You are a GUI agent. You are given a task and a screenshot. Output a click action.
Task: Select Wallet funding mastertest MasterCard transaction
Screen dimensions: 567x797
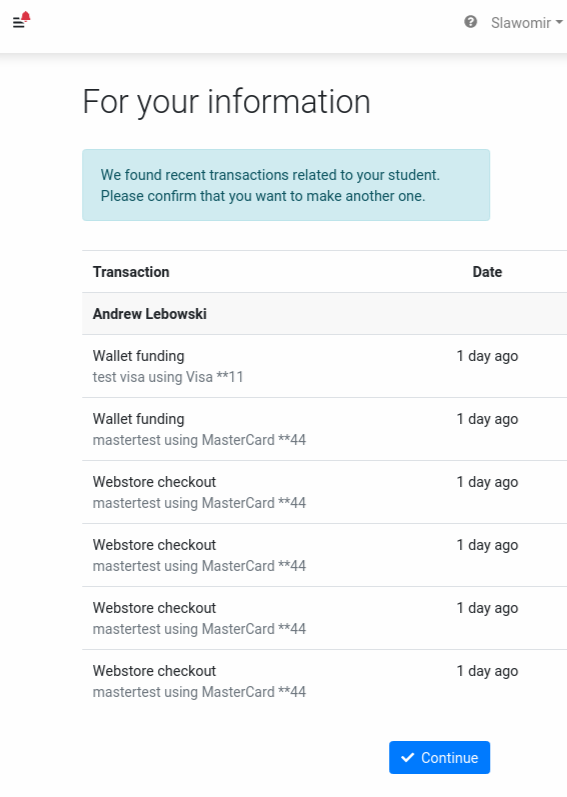(x=324, y=429)
